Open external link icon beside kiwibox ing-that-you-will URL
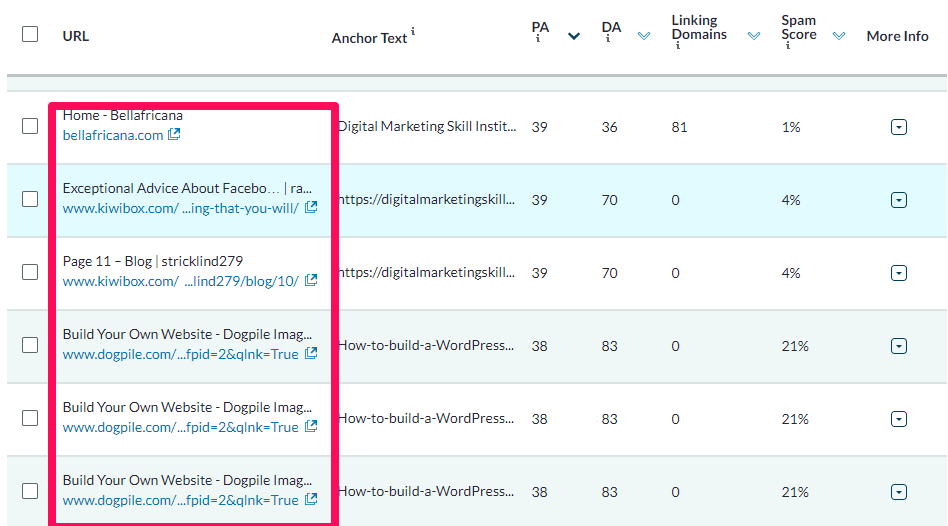This screenshot has width=948, height=526. (311, 208)
